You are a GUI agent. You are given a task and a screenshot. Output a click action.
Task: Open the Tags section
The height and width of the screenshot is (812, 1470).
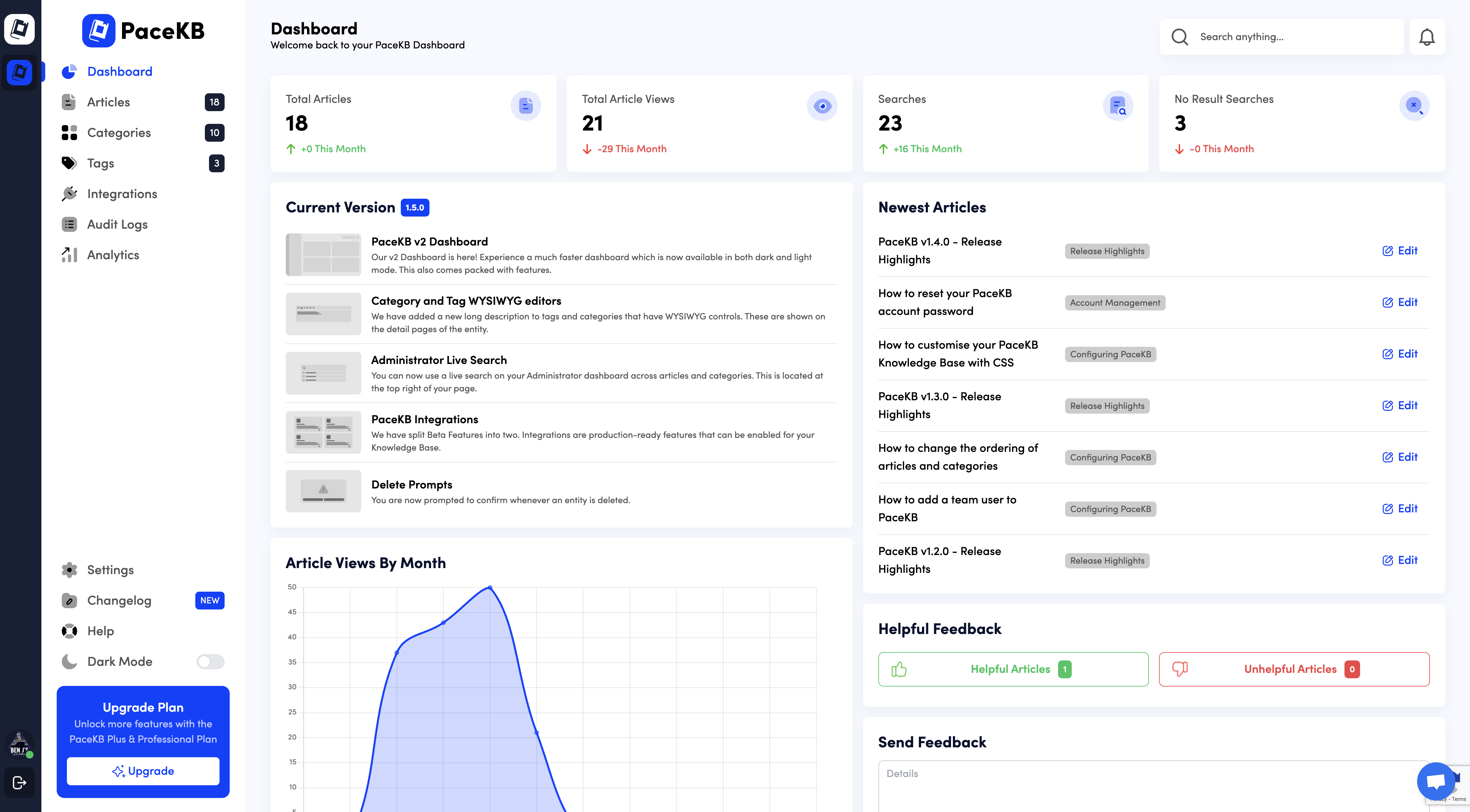coord(100,163)
